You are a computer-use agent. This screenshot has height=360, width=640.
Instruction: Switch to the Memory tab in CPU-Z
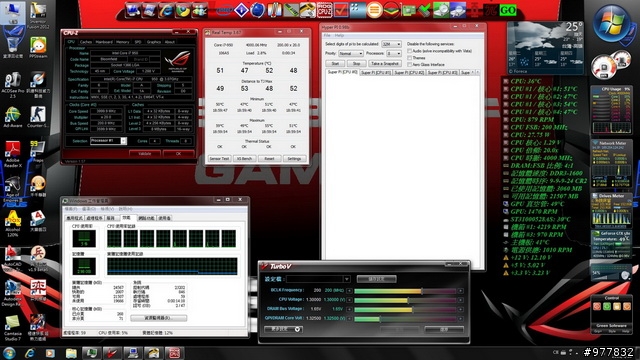(122, 42)
